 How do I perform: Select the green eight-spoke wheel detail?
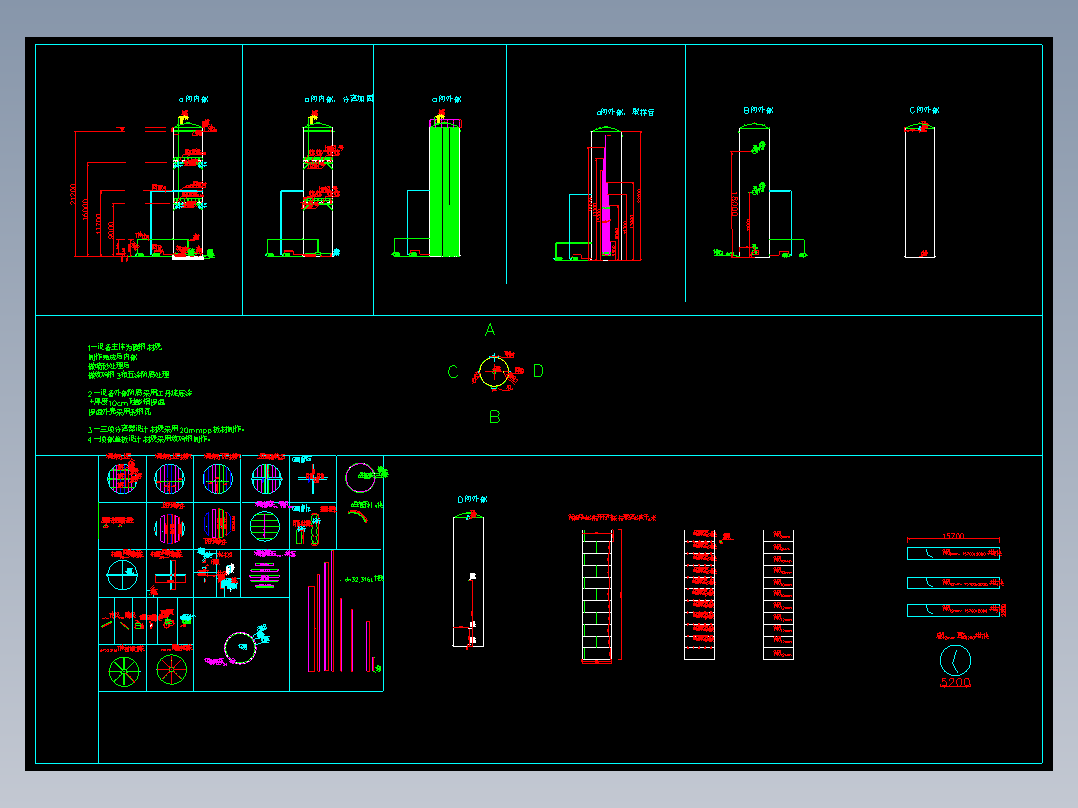[x=124, y=672]
